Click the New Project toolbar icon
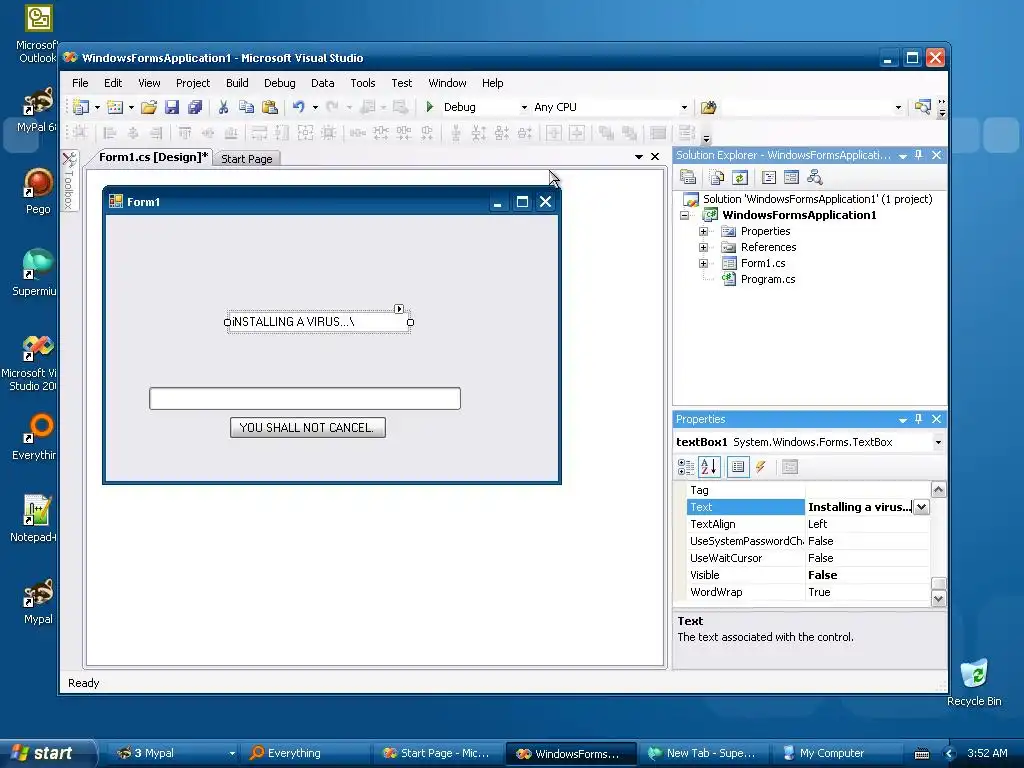 pyautogui.click(x=81, y=107)
